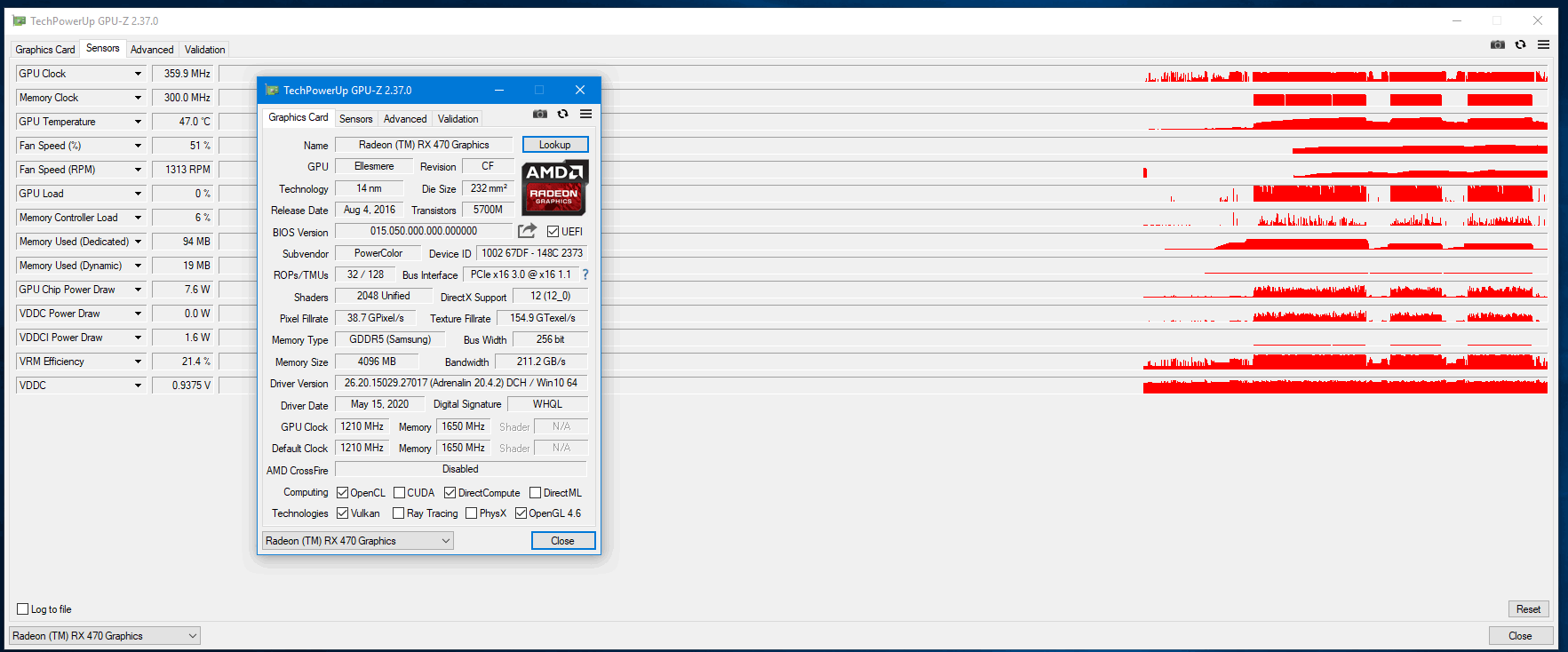
Task: Switch to Graphics Card tab in background window
Action: [x=45, y=50]
